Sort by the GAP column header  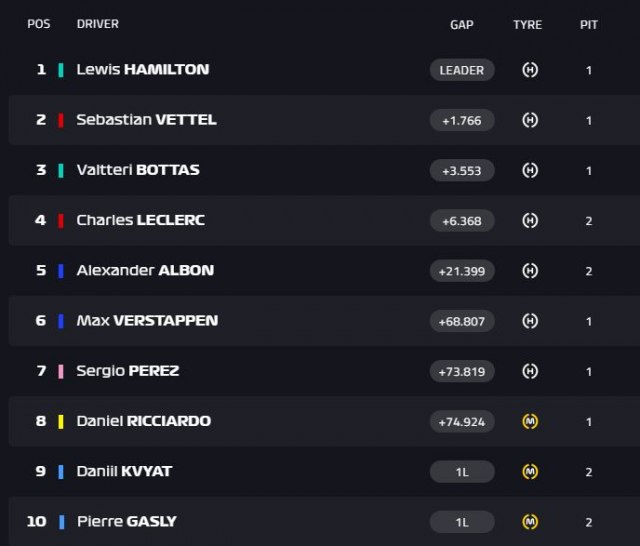462,24
